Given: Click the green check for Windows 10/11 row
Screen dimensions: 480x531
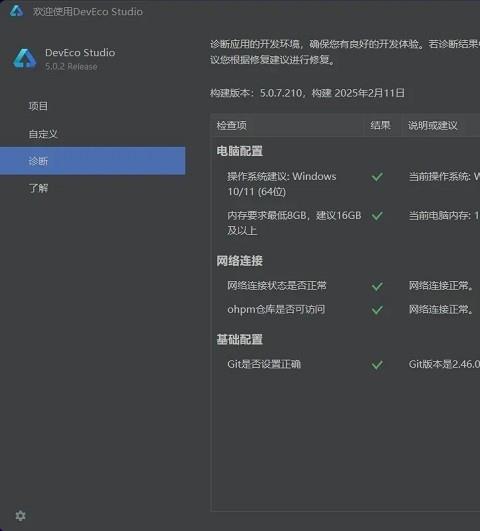Looking at the screenshot, I should coord(377,176).
